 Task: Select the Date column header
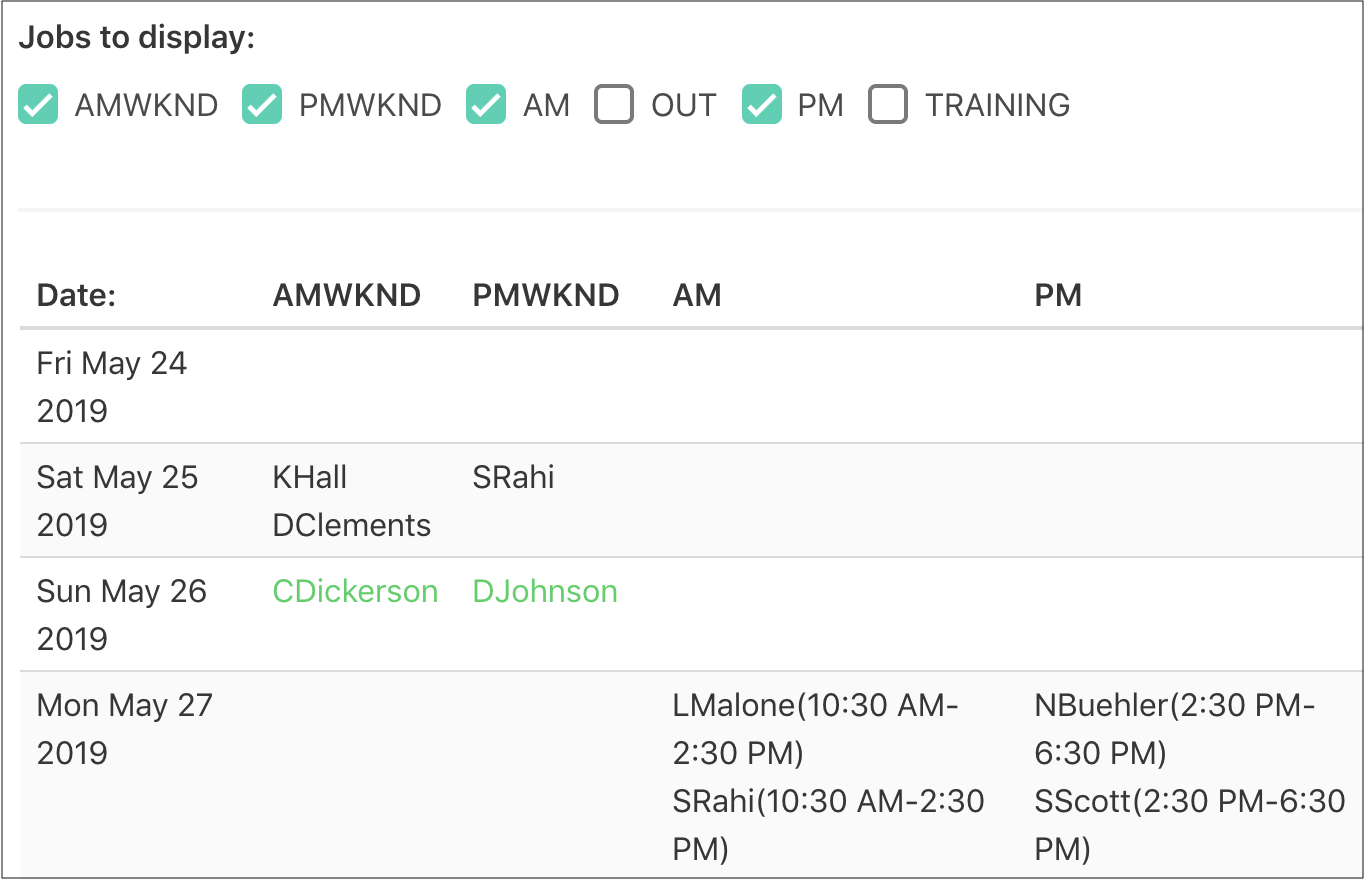[x=77, y=295]
